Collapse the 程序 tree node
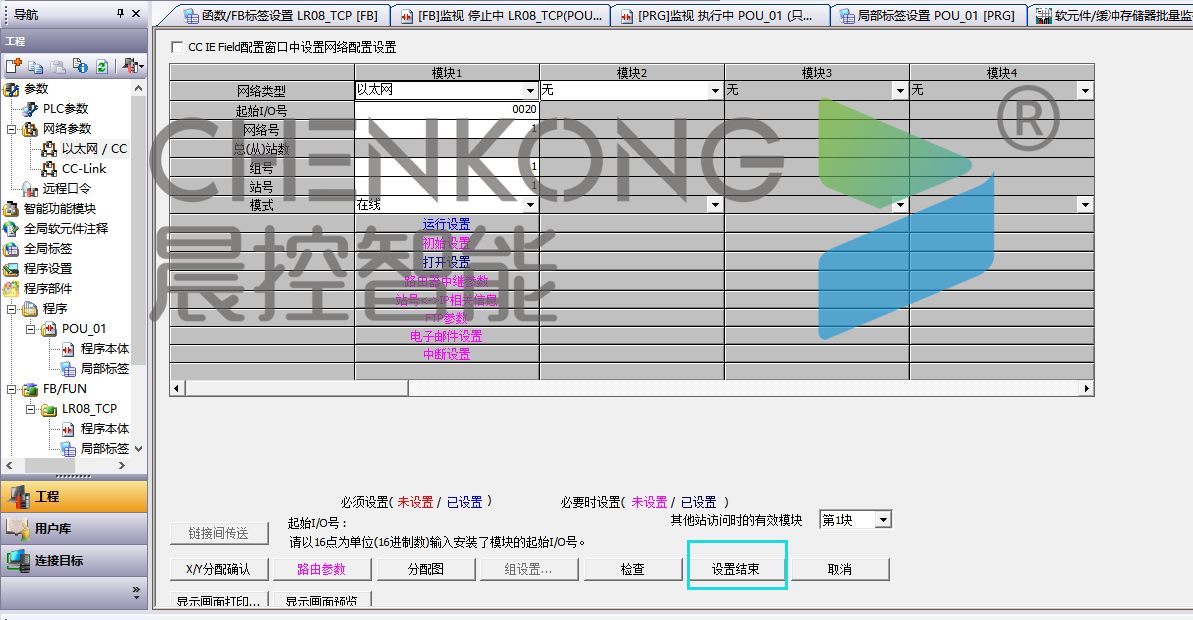 tap(11, 309)
